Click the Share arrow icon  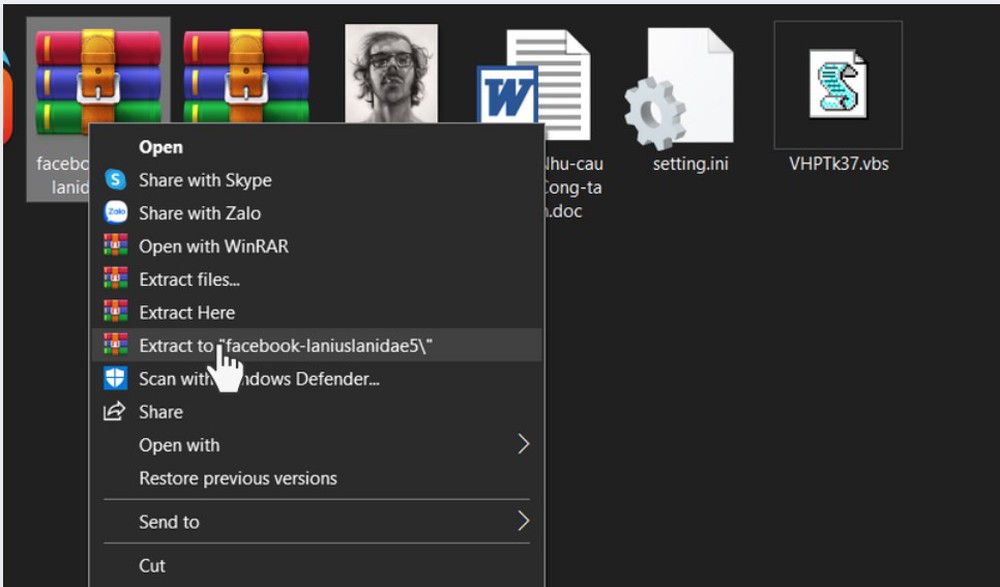(114, 412)
